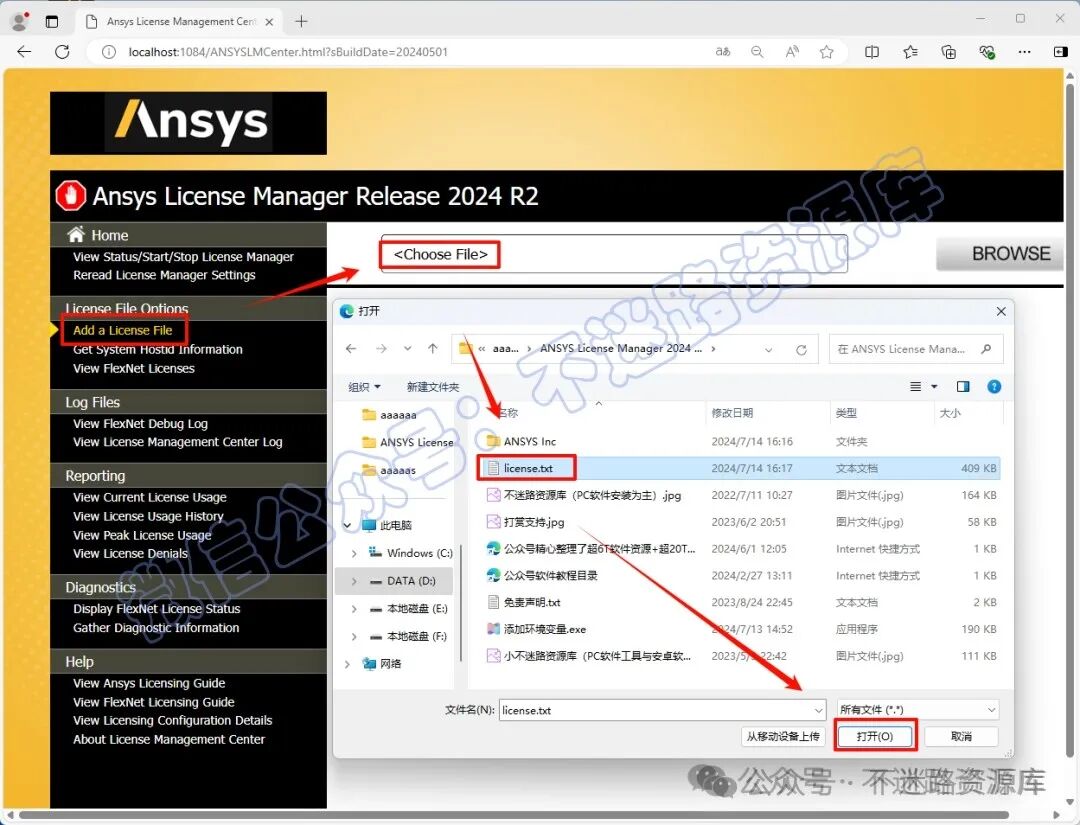Open the sidebar panel icon

(x=1061, y=52)
